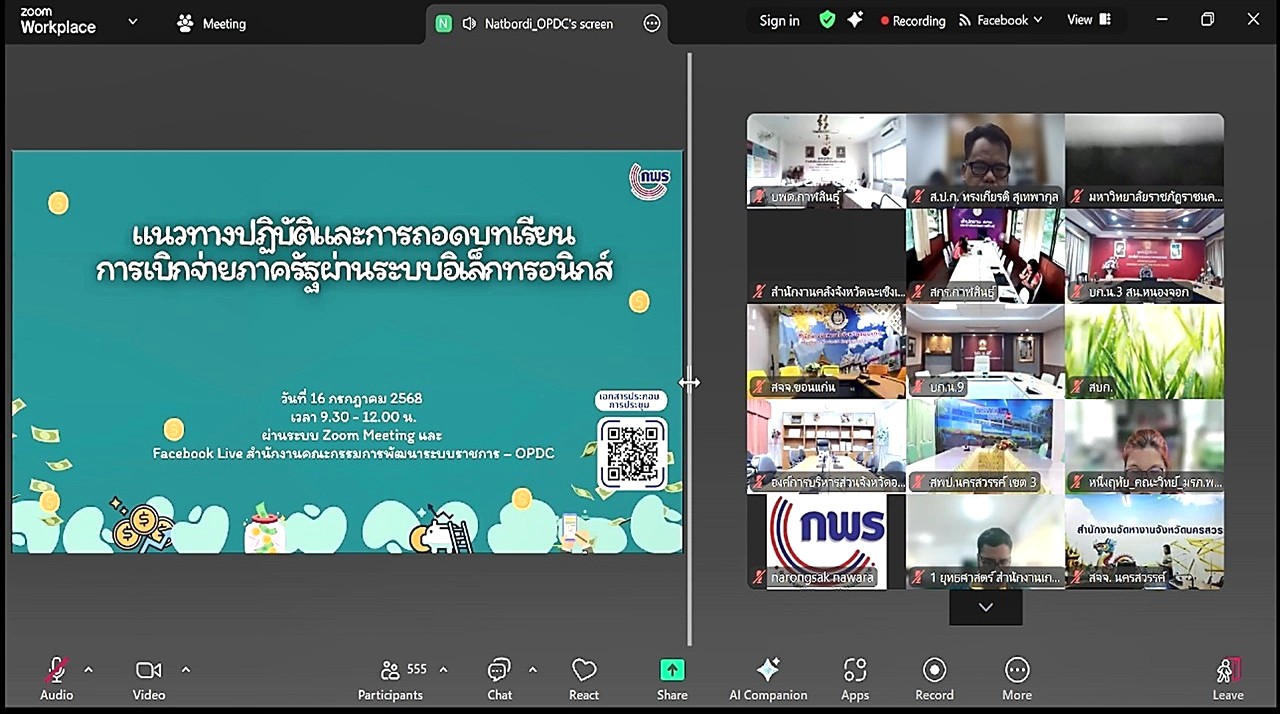1280x714 pixels.
Task: Expand the video options arrow
Action: point(185,669)
